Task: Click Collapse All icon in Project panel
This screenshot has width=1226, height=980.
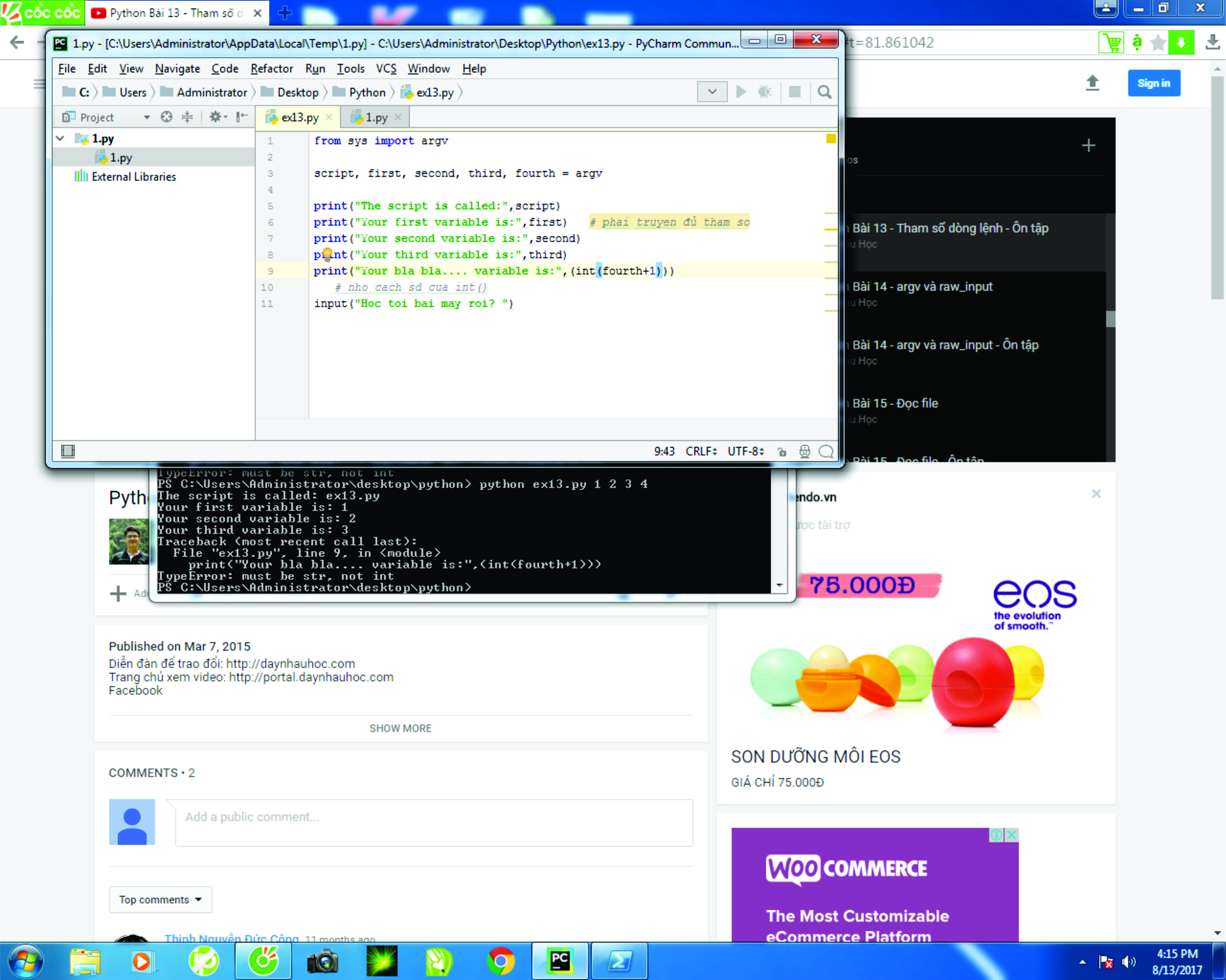Action: click(x=187, y=117)
